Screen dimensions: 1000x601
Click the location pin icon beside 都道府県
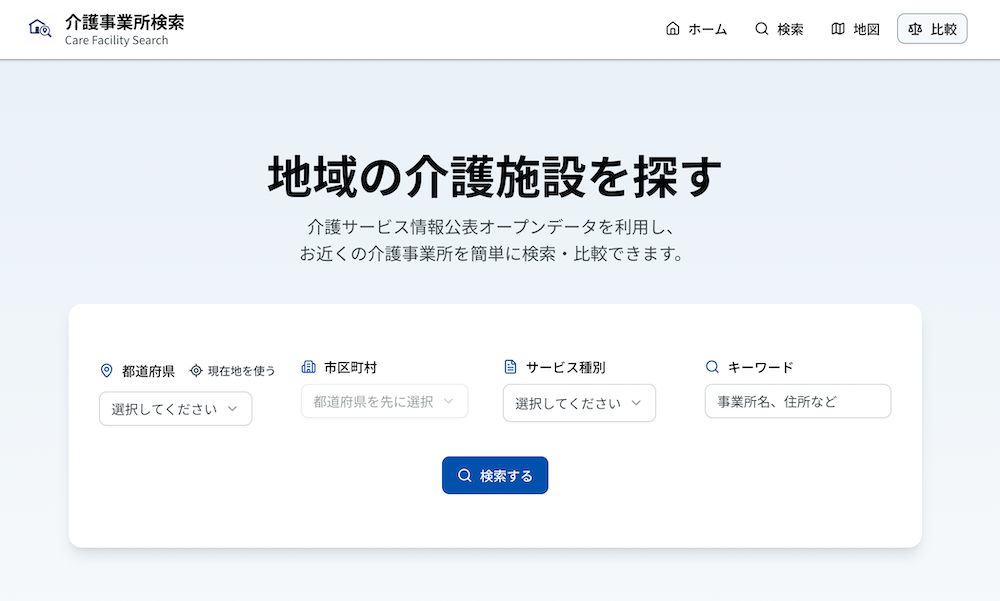point(107,370)
